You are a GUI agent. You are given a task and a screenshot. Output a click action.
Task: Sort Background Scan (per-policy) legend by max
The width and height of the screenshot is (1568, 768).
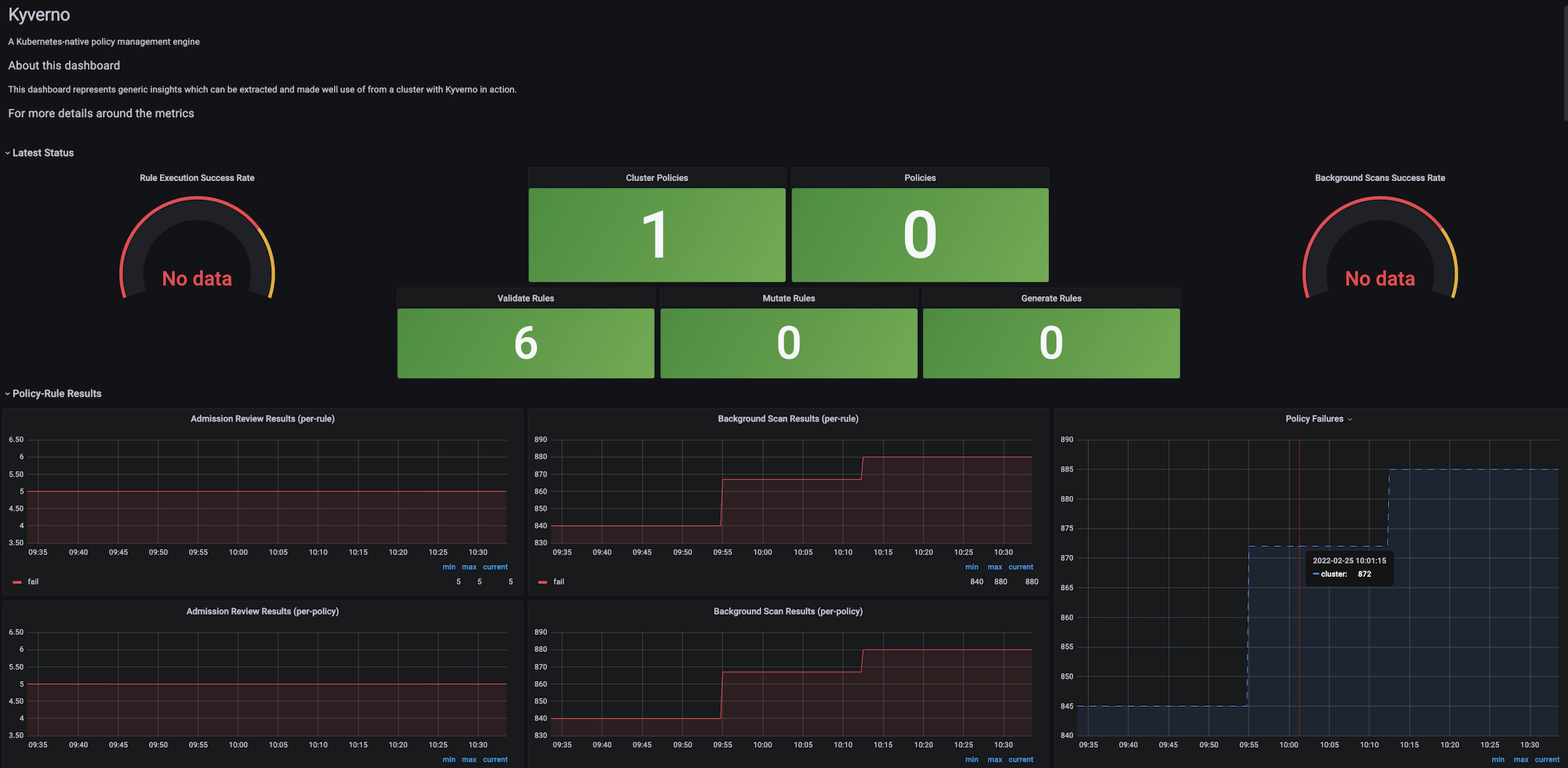995,759
